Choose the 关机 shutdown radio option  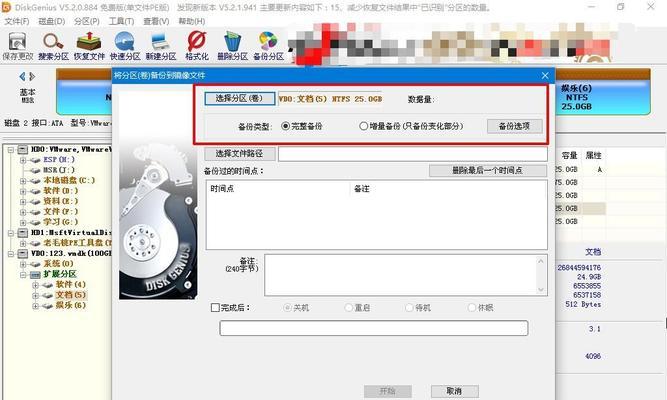[288, 307]
